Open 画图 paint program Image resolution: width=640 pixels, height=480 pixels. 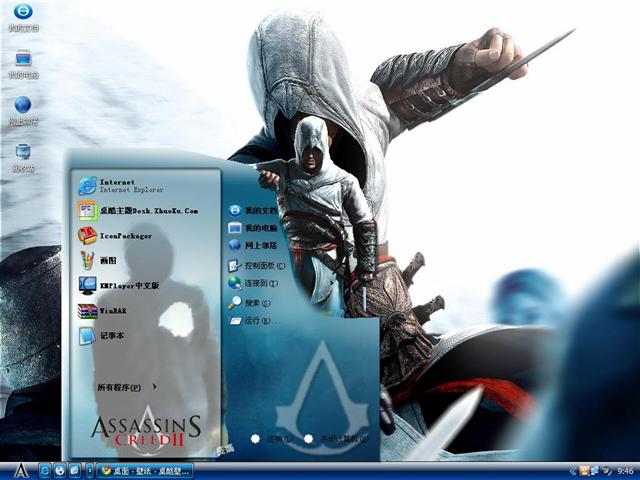[98, 260]
